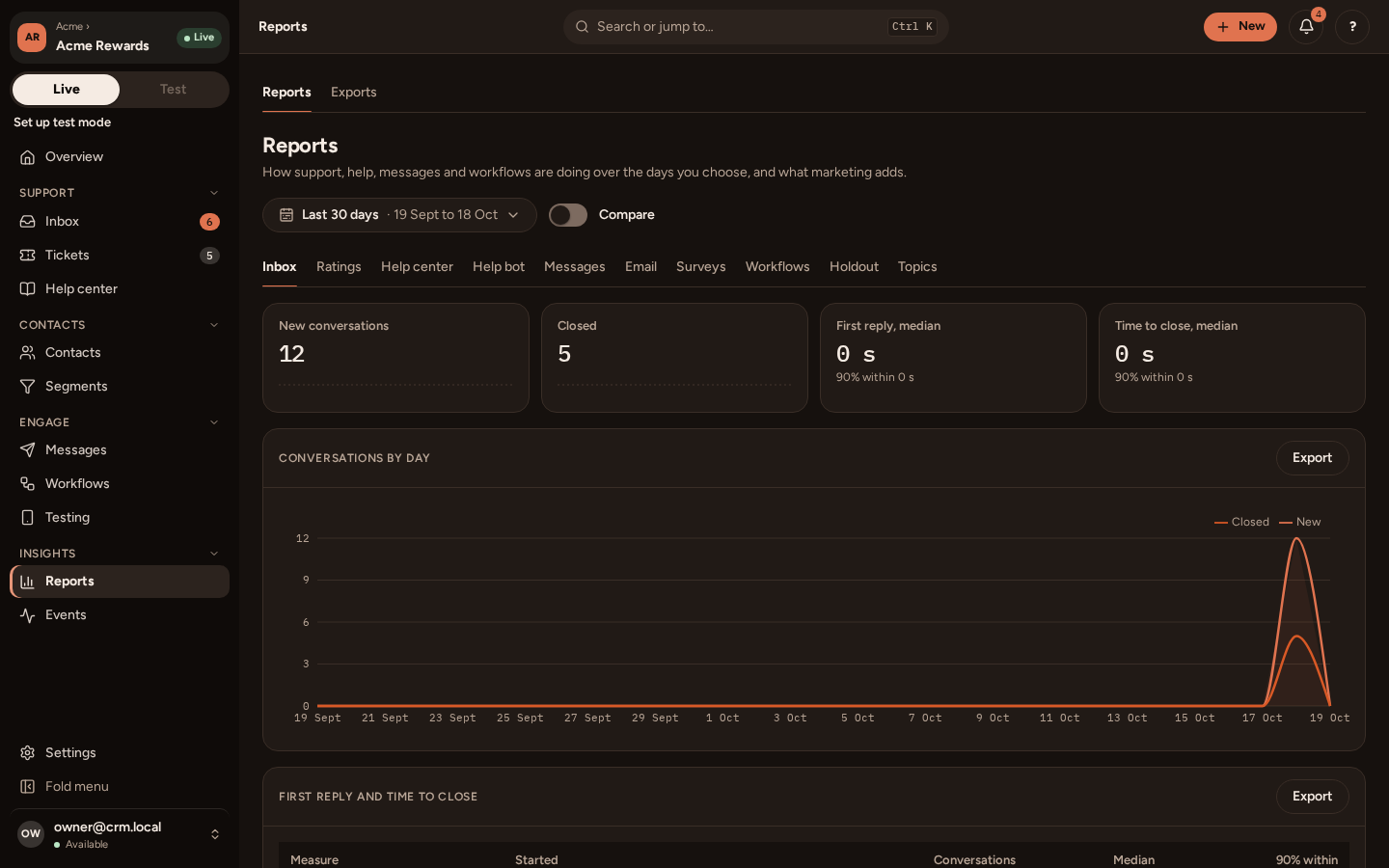Open the Last 30 days date range dropdown

[399, 215]
